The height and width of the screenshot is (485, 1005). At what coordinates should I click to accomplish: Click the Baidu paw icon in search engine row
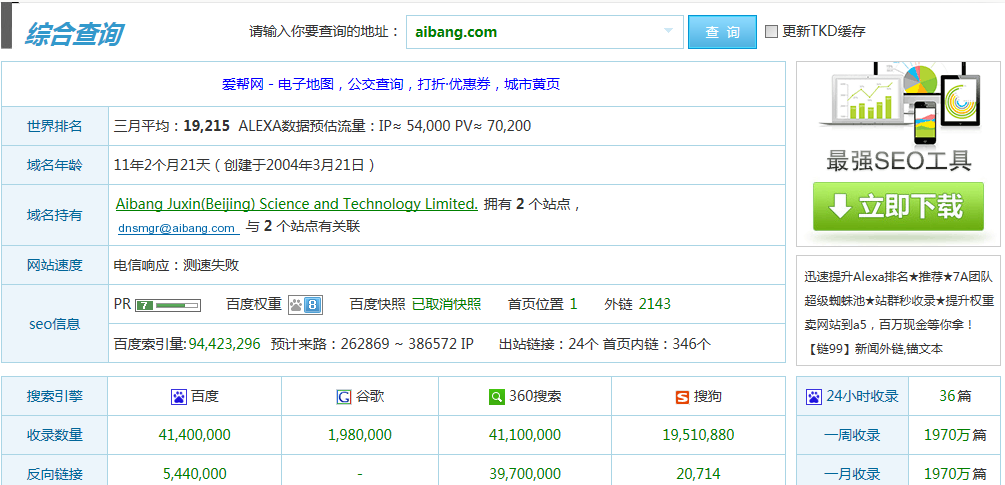[x=178, y=397]
